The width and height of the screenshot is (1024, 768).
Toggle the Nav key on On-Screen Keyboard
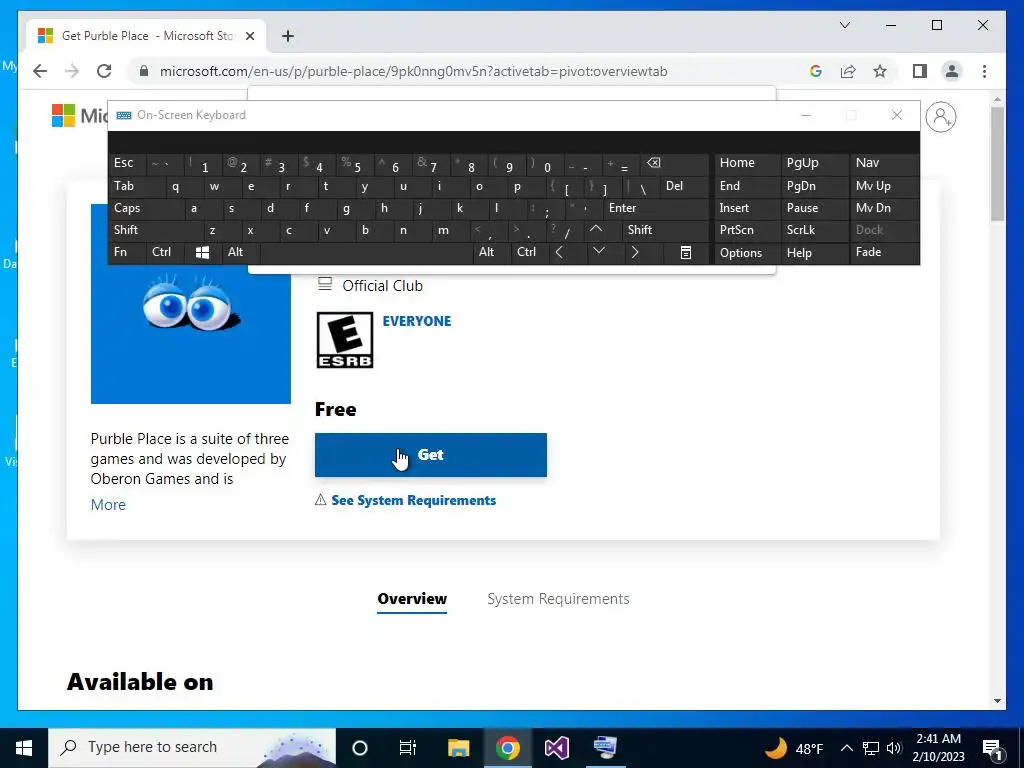[x=884, y=163]
